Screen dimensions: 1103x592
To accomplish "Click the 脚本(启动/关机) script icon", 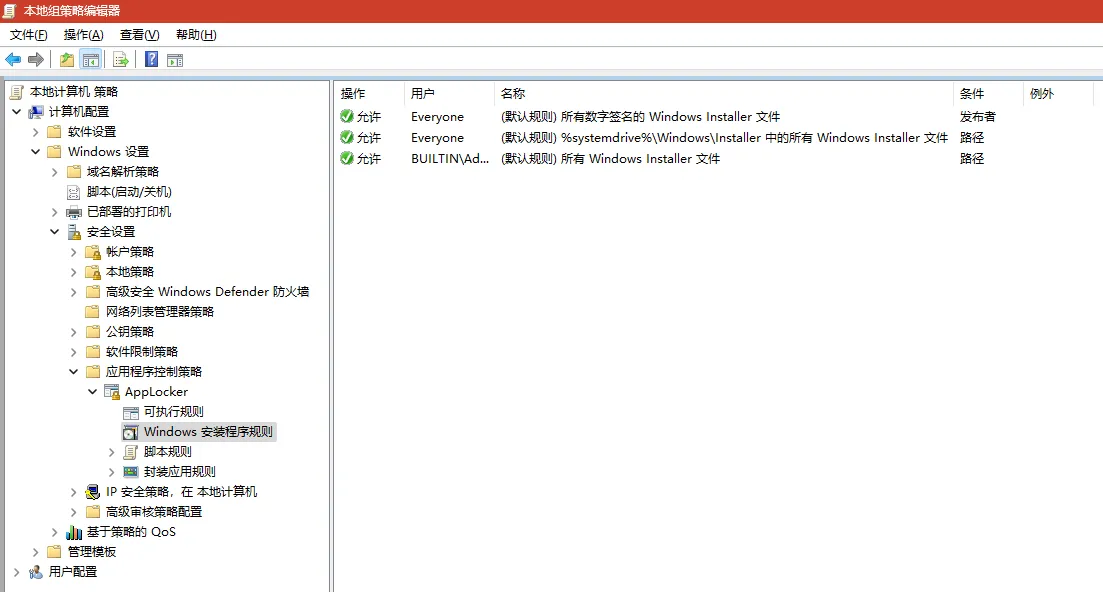I will (74, 192).
